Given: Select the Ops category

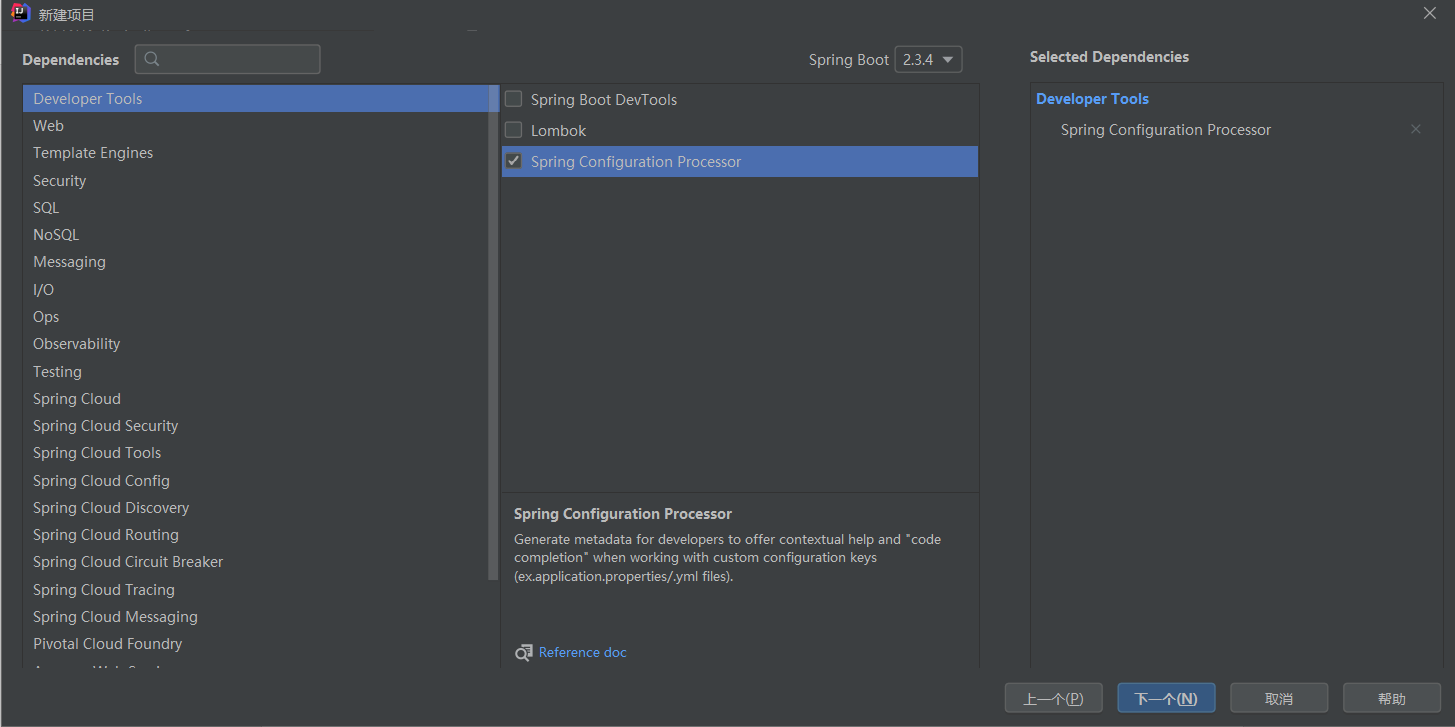Looking at the screenshot, I should (x=256, y=316).
